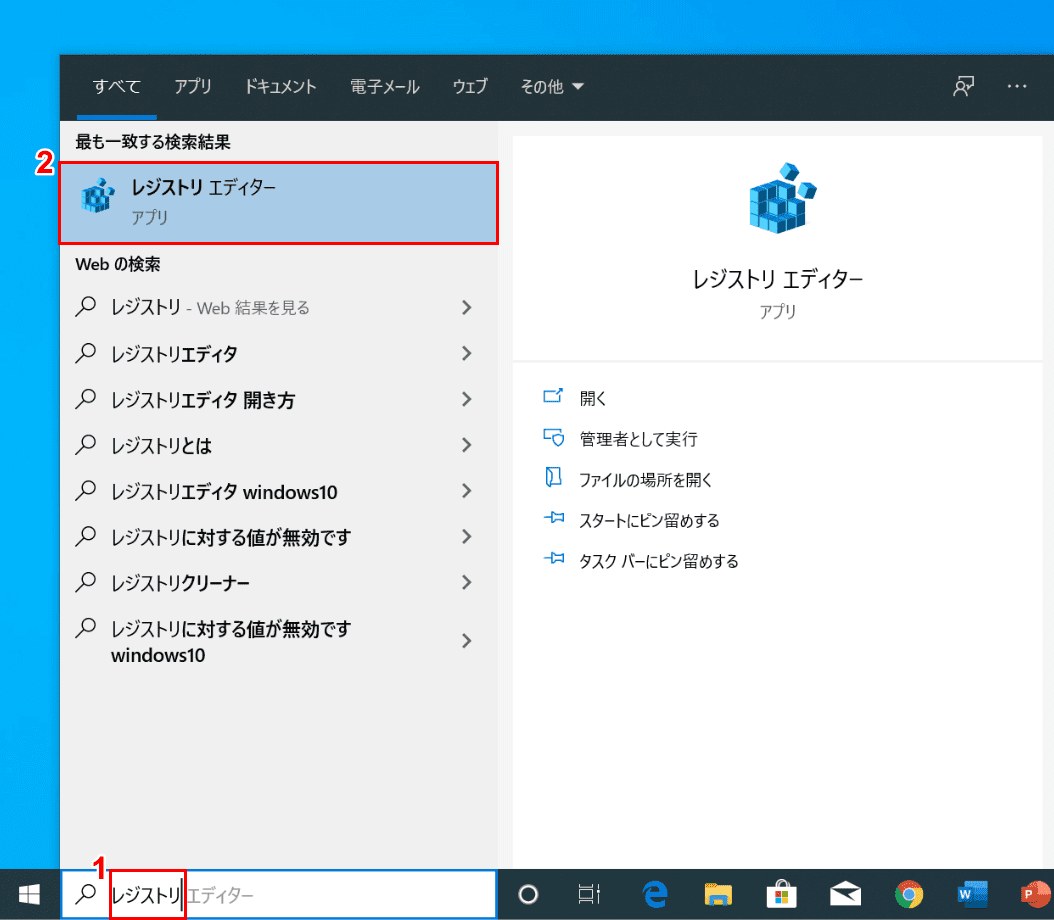This screenshot has height=920, width=1054.
Task: Select the レジストリとは suggestion
Action: pos(279,445)
